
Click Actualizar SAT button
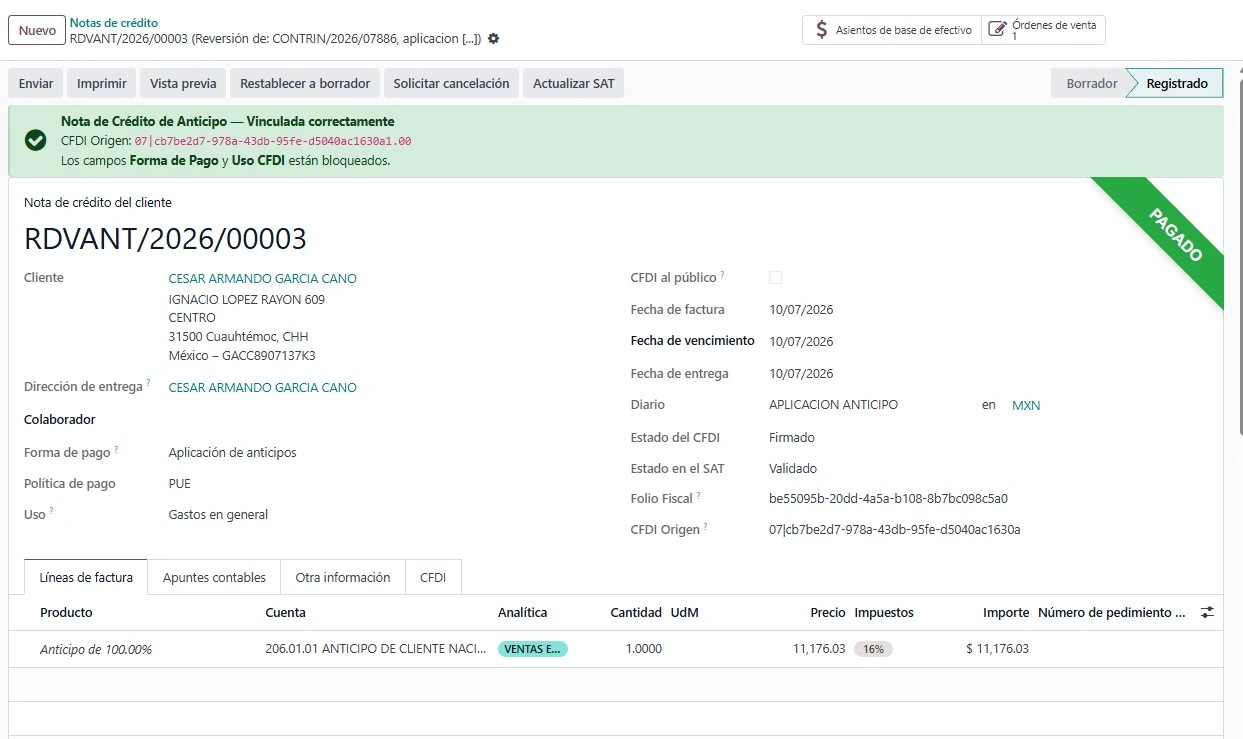pos(573,83)
